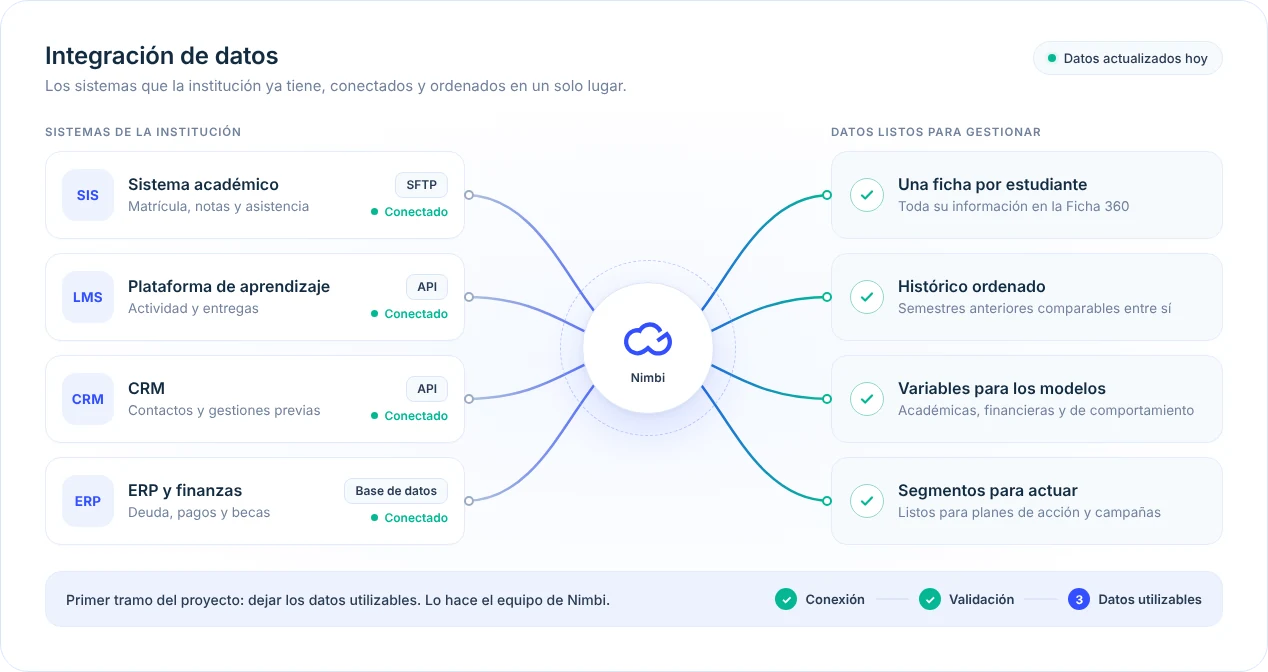The image size is (1268, 672).
Task: Click the ERP system icon badge
Action: coord(88,501)
